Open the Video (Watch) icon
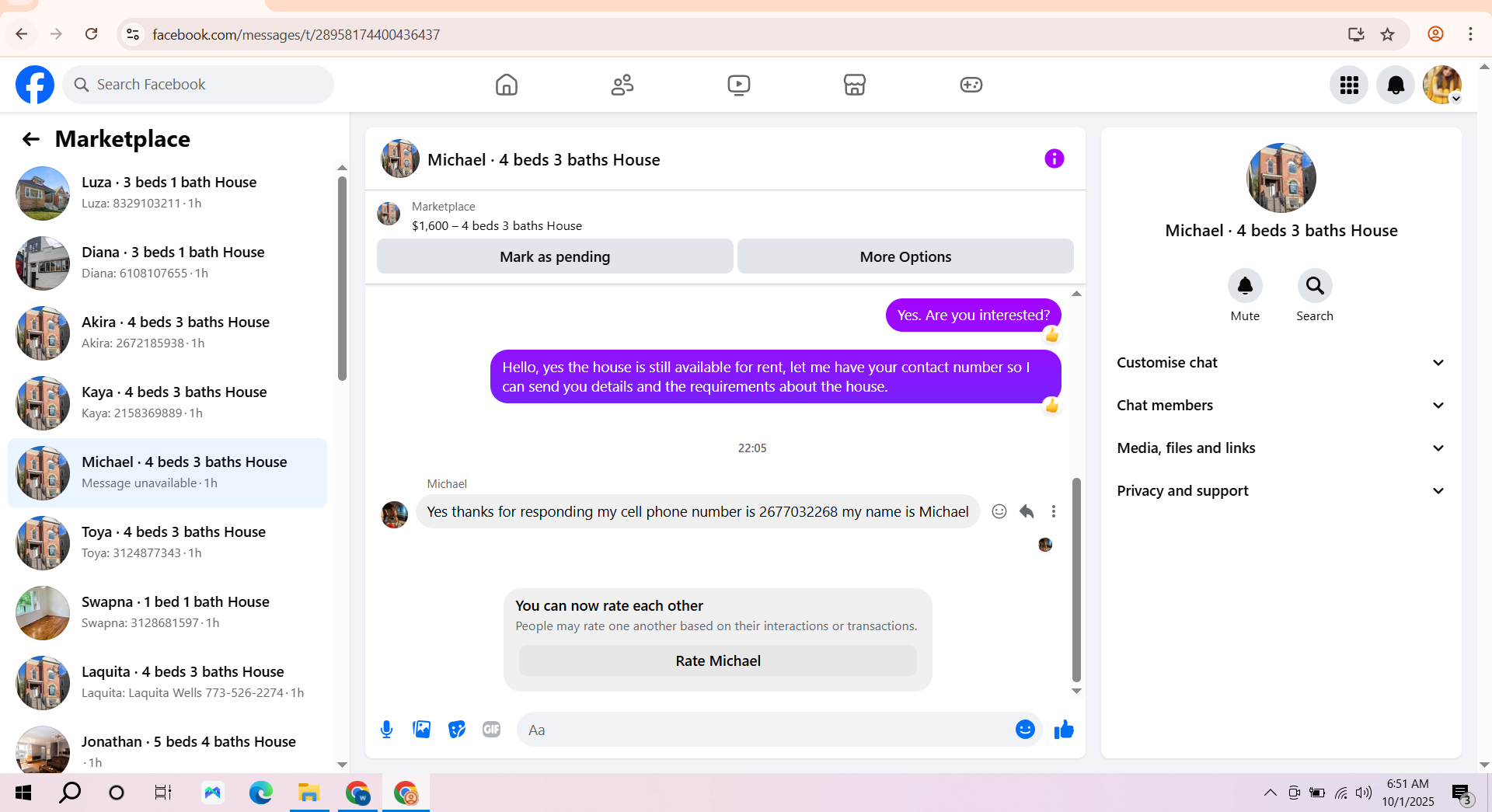 click(x=739, y=85)
